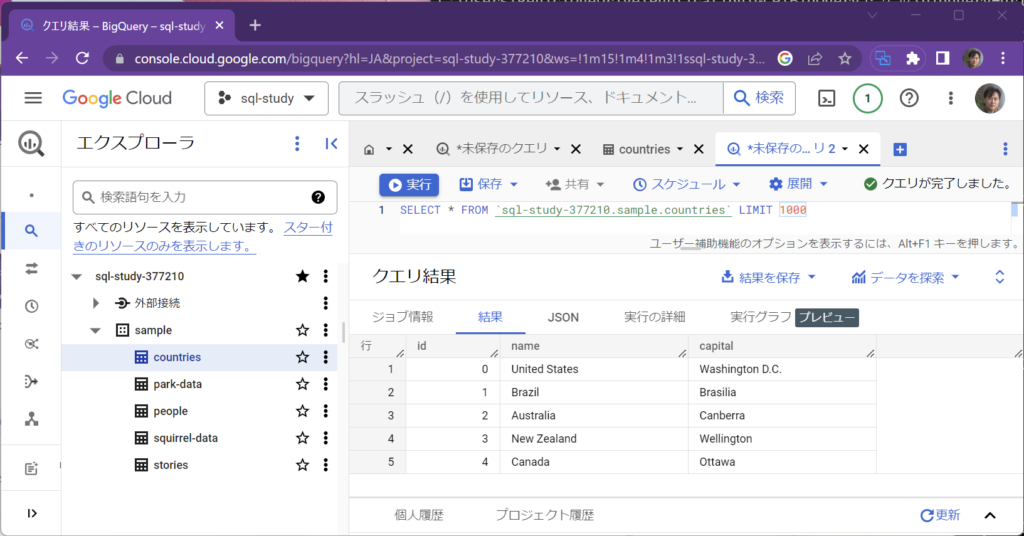Open the 展開 dropdown
1024x536 pixels.
point(798,185)
